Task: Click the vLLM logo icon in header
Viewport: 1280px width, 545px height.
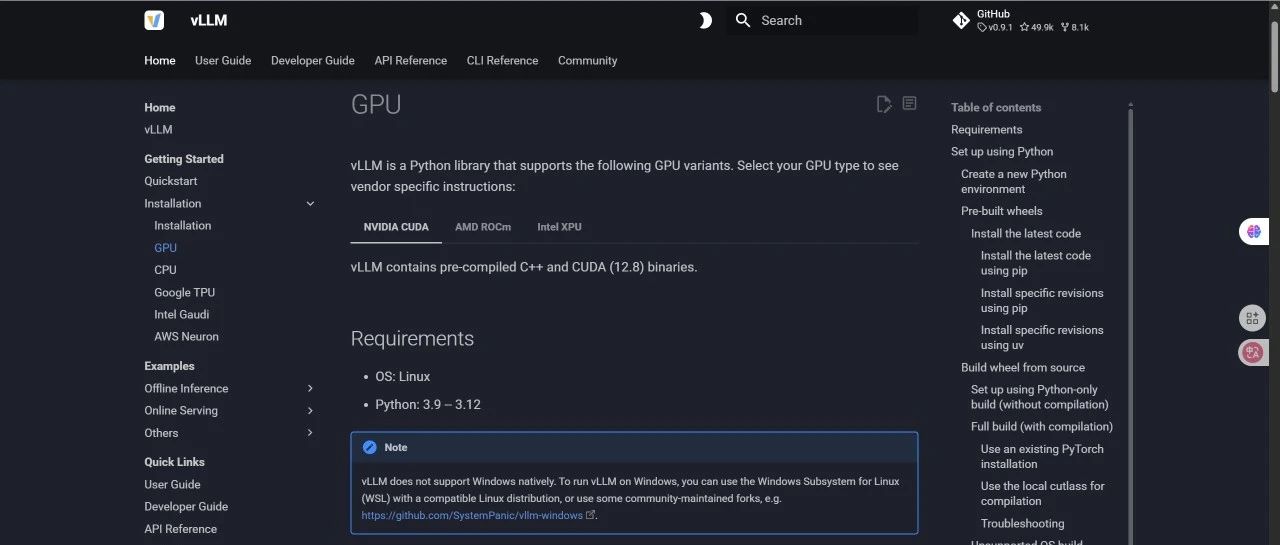Action: click(x=154, y=20)
